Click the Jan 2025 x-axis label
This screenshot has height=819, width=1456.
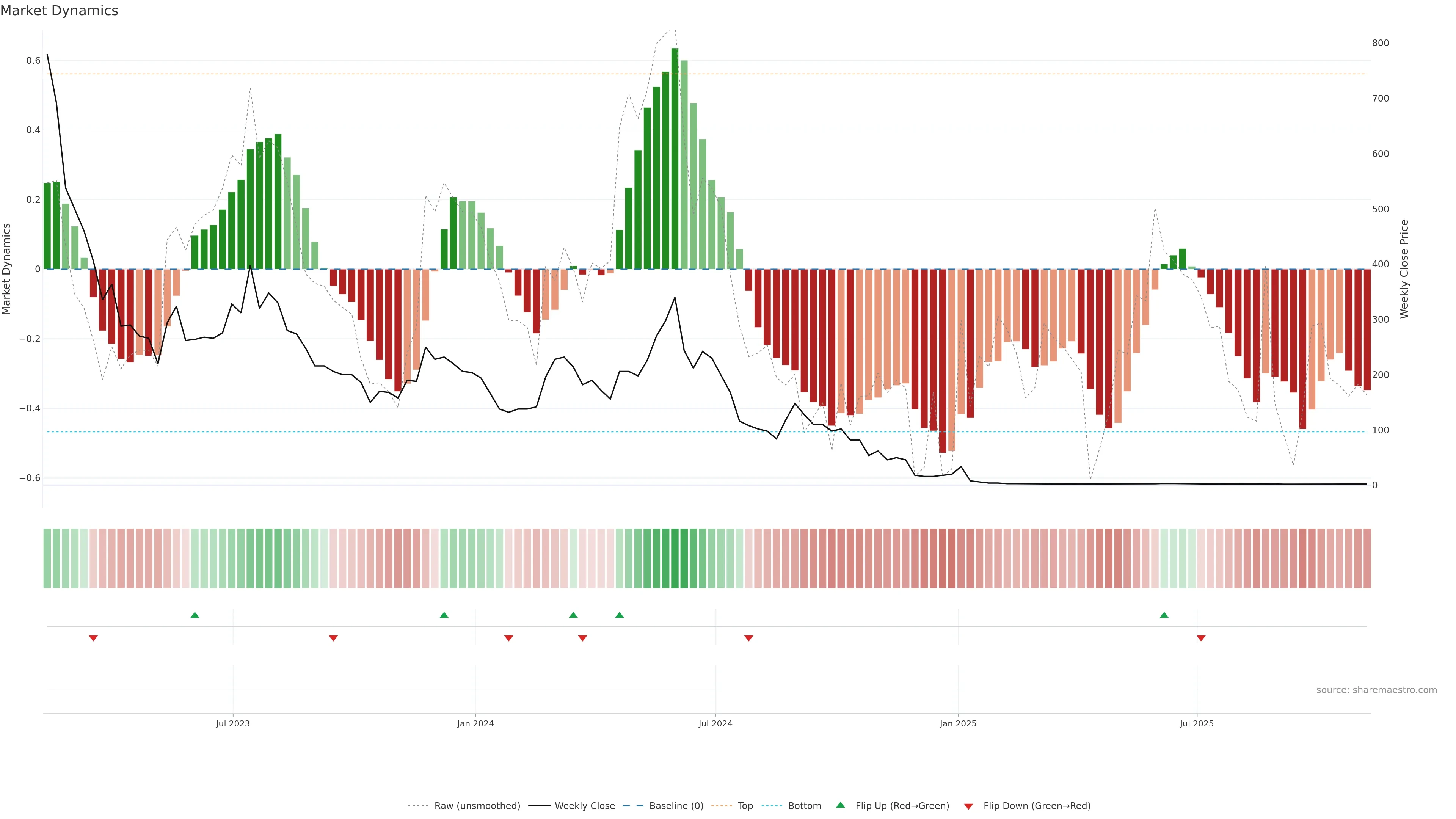(957, 723)
